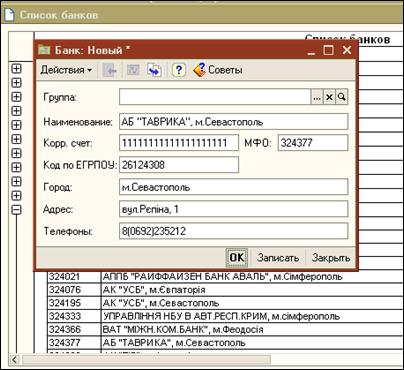Expand the fourth plus node in the list

[x=16, y=111]
